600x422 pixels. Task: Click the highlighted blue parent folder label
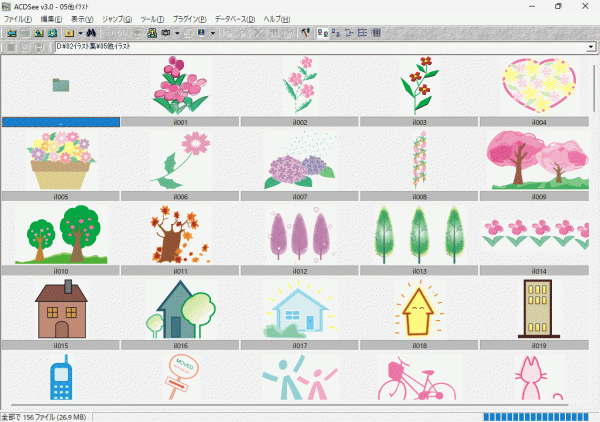point(61,122)
